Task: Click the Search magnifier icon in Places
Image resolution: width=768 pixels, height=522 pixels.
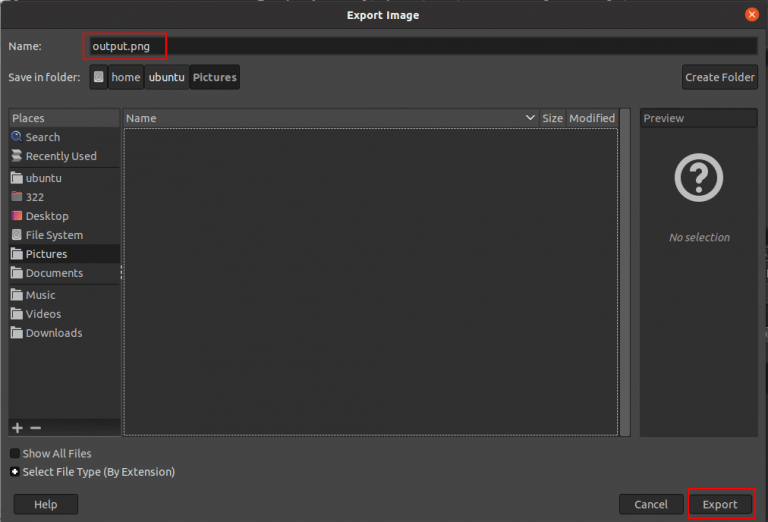Action: (x=17, y=137)
